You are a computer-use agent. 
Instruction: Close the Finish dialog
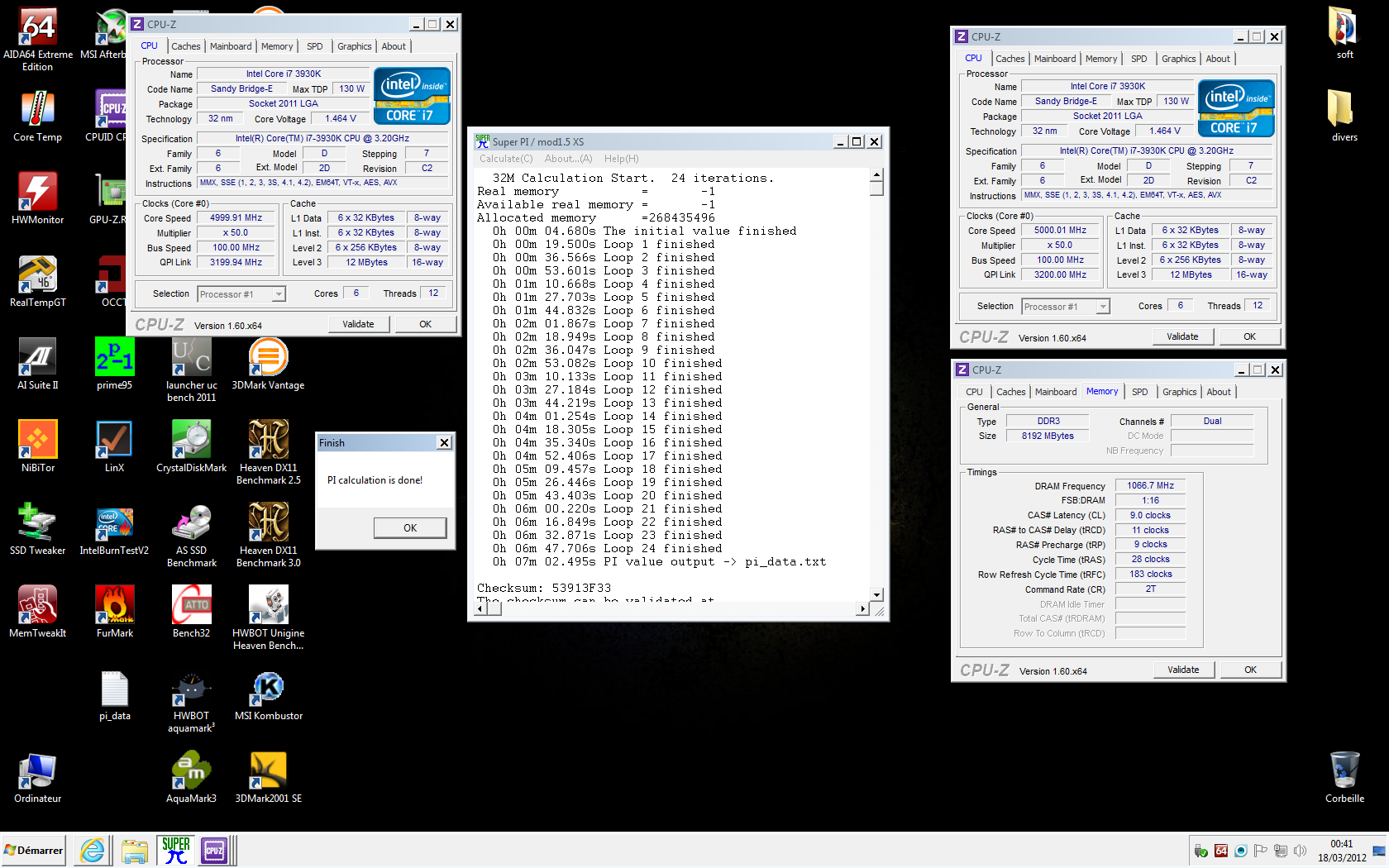coord(444,443)
